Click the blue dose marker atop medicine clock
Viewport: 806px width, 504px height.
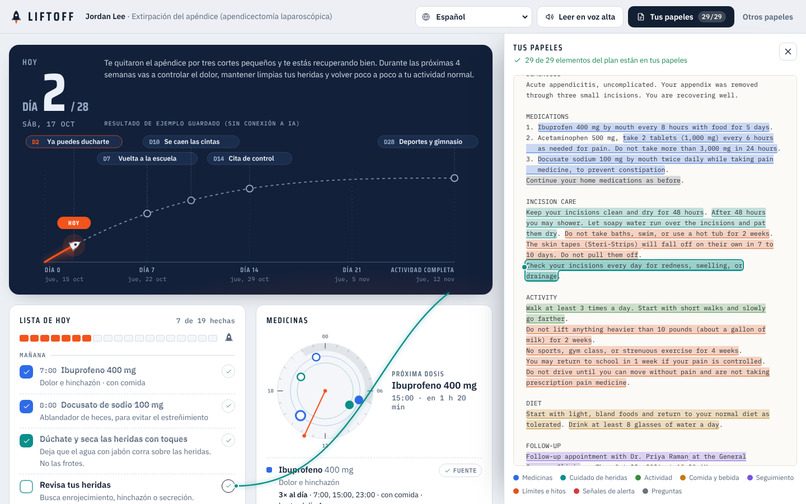[316, 357]
